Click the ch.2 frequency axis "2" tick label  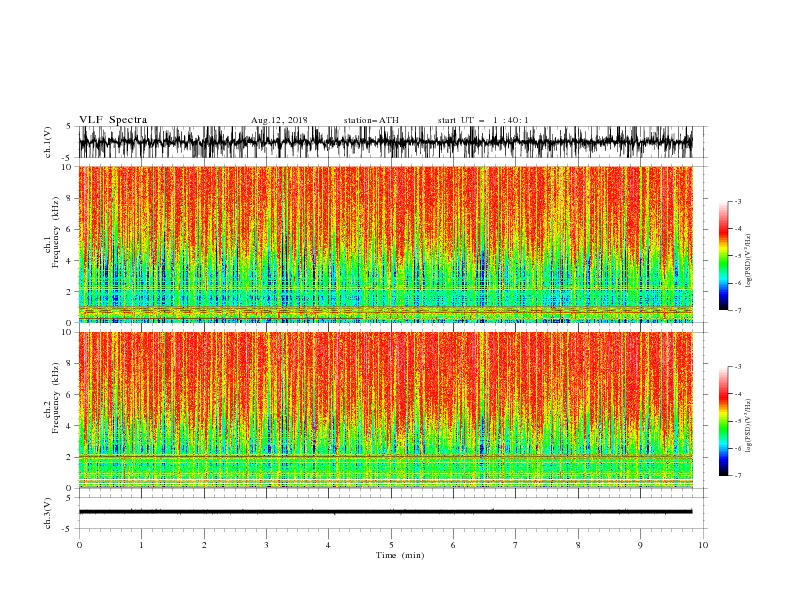coord(70,457)
